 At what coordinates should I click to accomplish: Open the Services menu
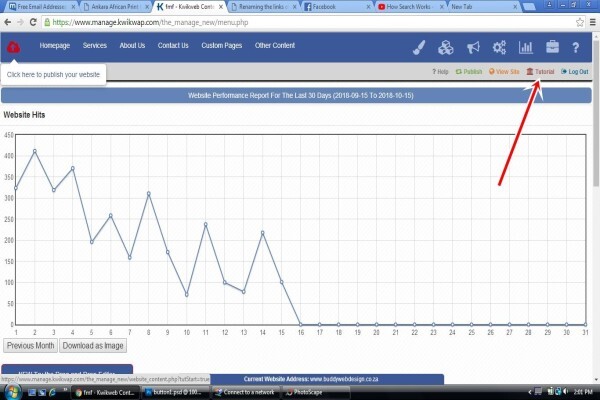(x=95, y=46)
